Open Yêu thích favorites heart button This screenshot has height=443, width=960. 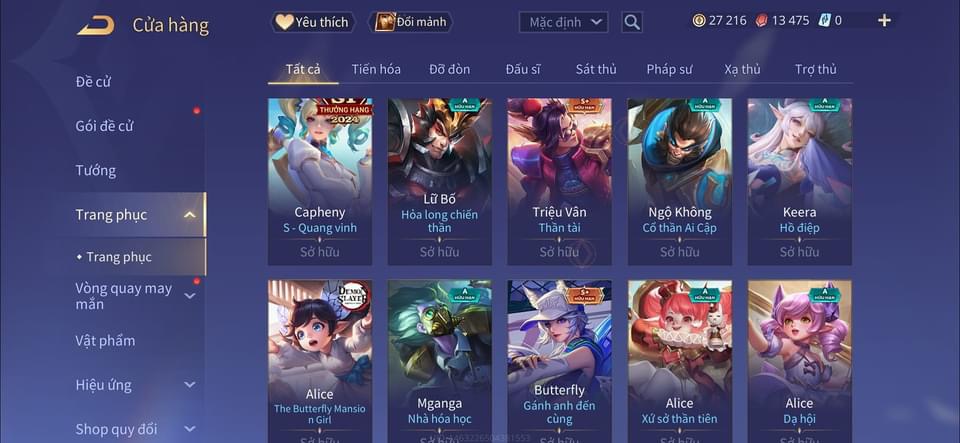click(x=313, y=23)
